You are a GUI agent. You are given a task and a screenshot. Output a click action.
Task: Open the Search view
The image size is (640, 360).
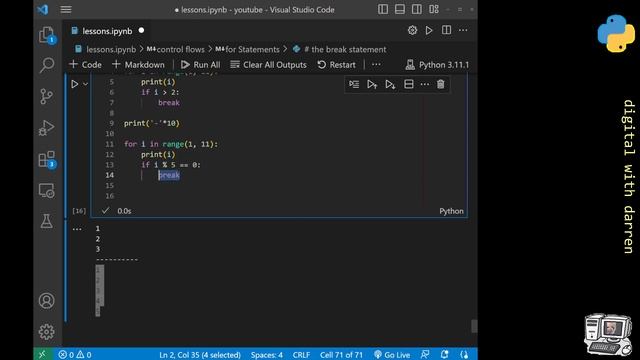(47, 65)
